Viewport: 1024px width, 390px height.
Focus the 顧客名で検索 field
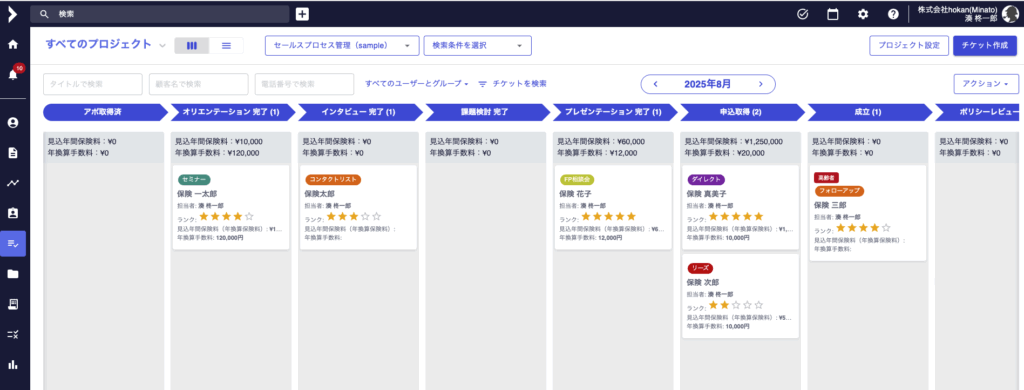point(199,84)
